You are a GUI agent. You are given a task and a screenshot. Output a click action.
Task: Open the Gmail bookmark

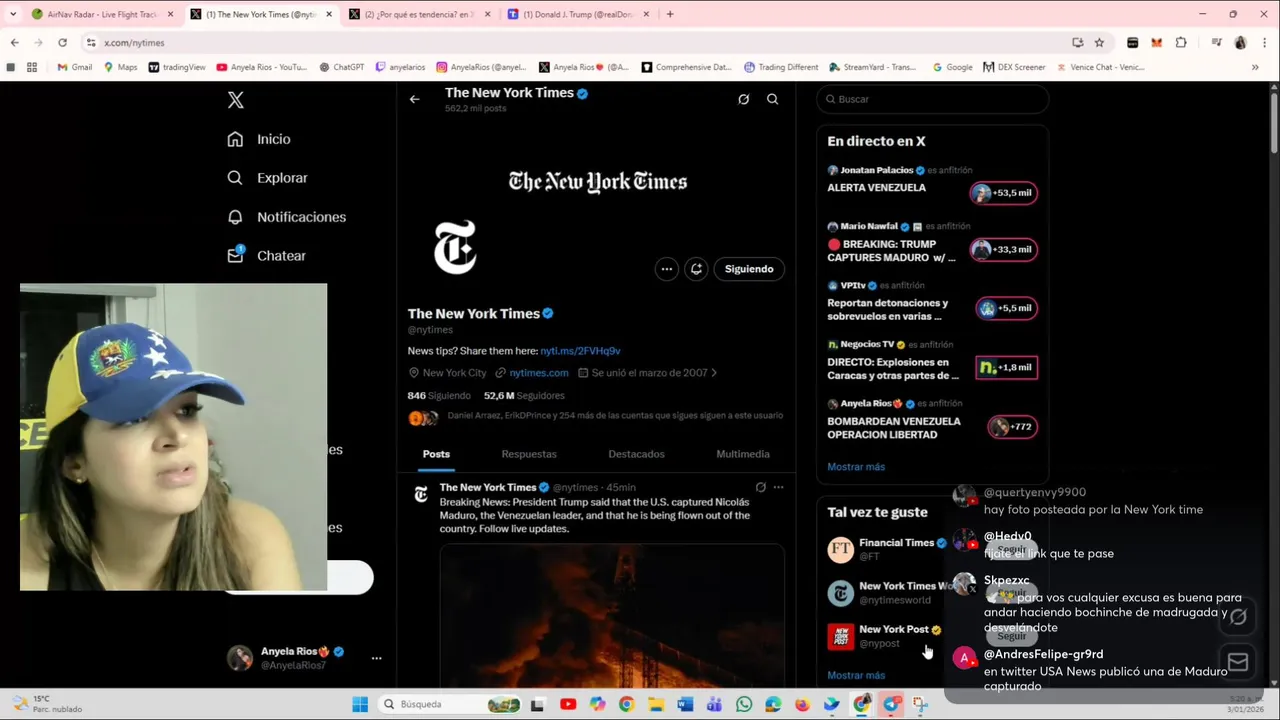[75, 68]
